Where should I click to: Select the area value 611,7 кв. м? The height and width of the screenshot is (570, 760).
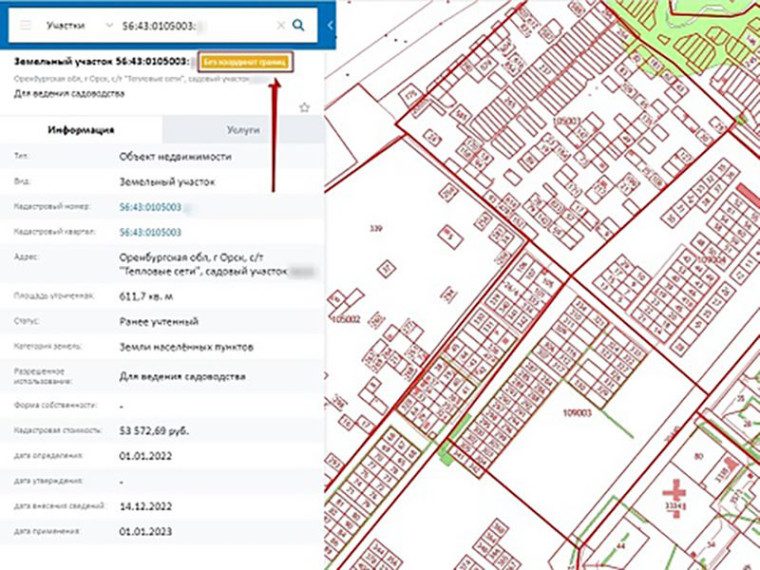[146, 296]
